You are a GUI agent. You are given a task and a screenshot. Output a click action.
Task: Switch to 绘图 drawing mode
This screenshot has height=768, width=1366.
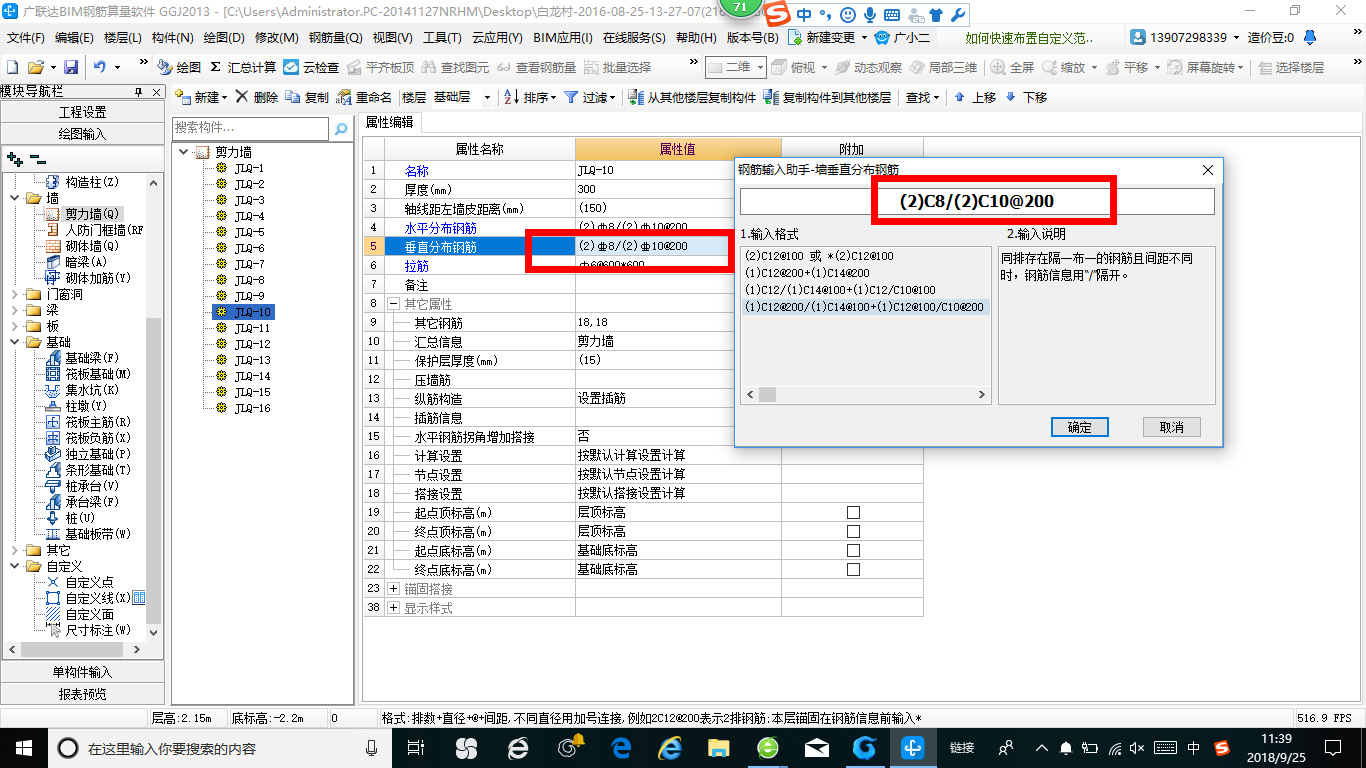(180, 67)
